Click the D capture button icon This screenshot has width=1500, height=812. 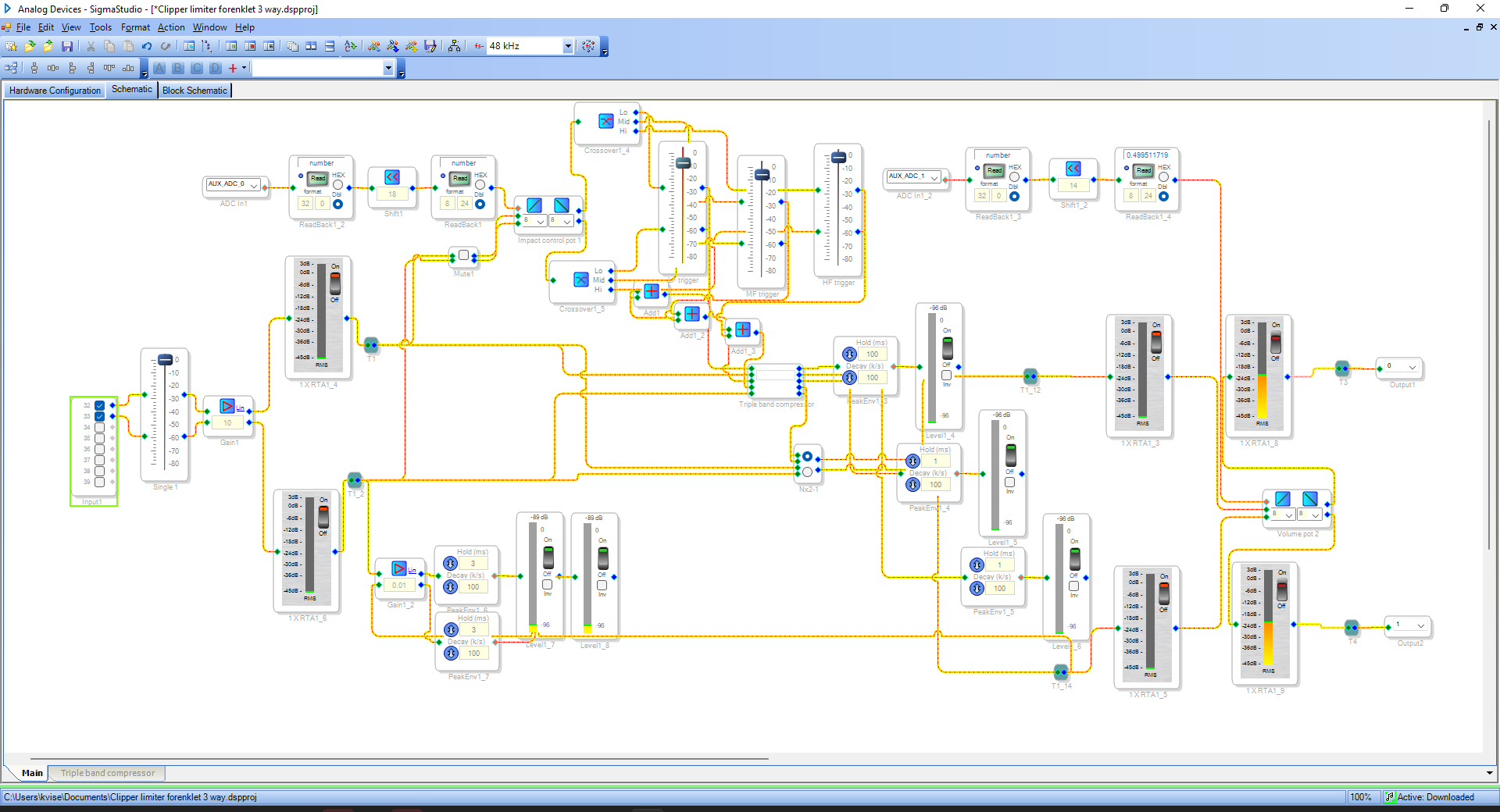click(x=216, y=68)
